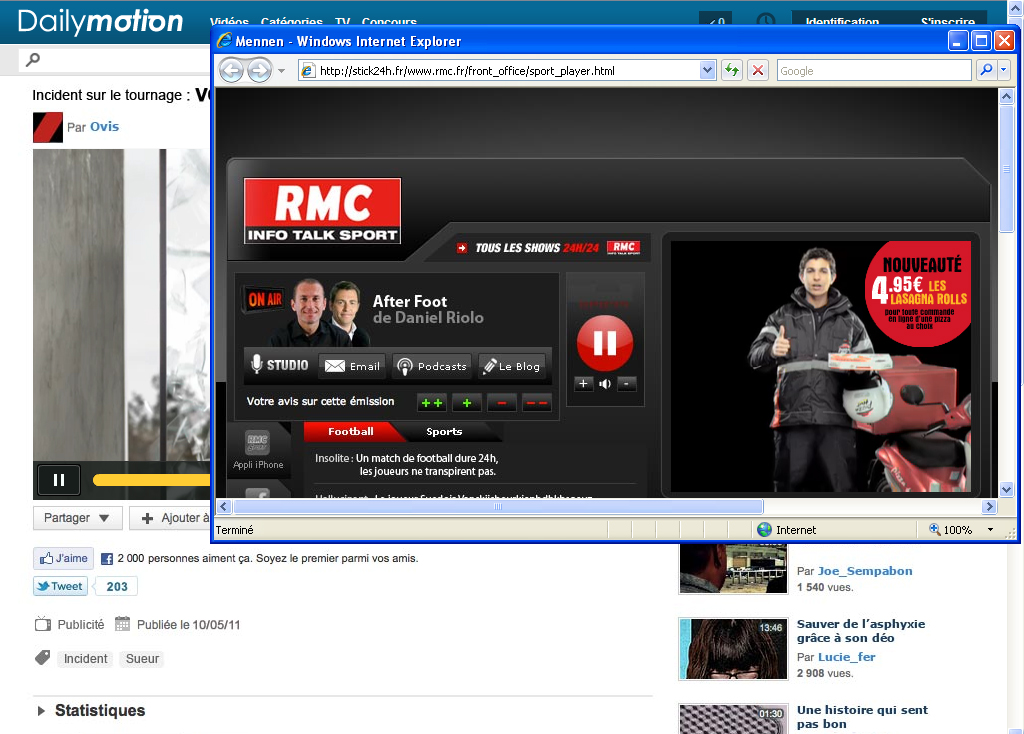1024x734 pixels.
Task: Open the Podcasts section
Action: coord(432,366)
